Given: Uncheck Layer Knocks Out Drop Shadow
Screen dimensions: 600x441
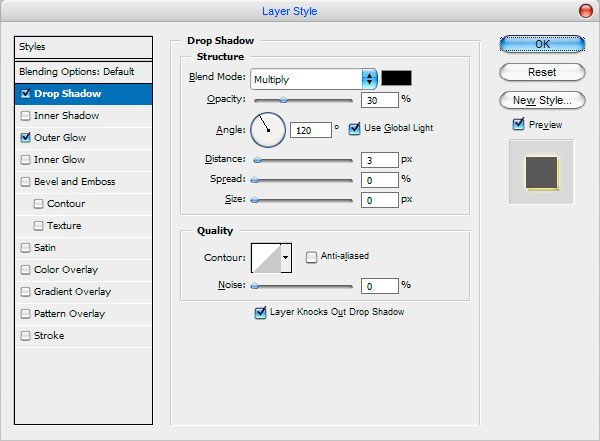Looking at the screenshot, I should 260,312.
